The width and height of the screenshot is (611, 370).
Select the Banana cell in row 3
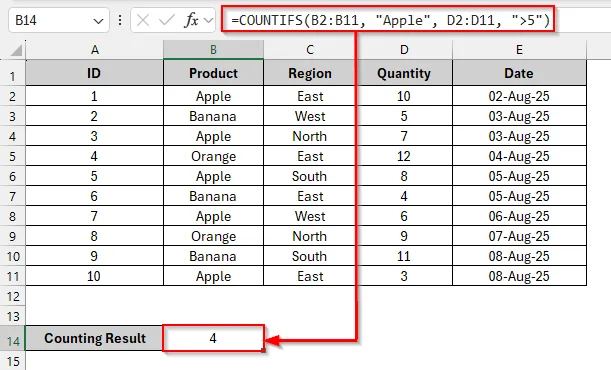tap(213, 116)
